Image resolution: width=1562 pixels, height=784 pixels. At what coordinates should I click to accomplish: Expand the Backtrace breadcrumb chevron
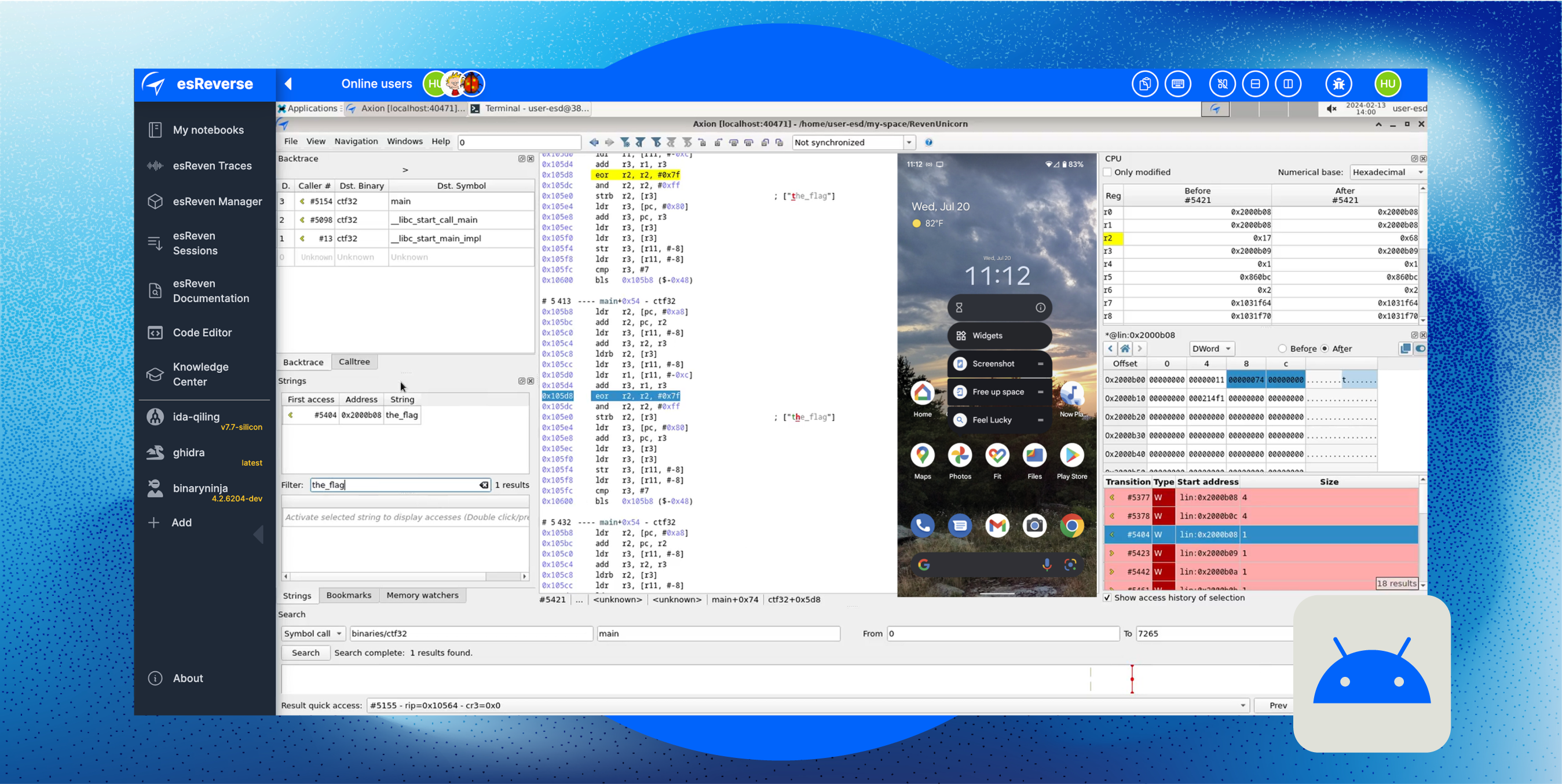coord(405,170)
